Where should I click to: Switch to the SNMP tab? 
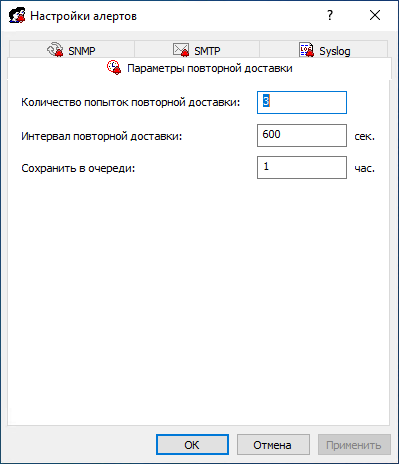(72, 50)
